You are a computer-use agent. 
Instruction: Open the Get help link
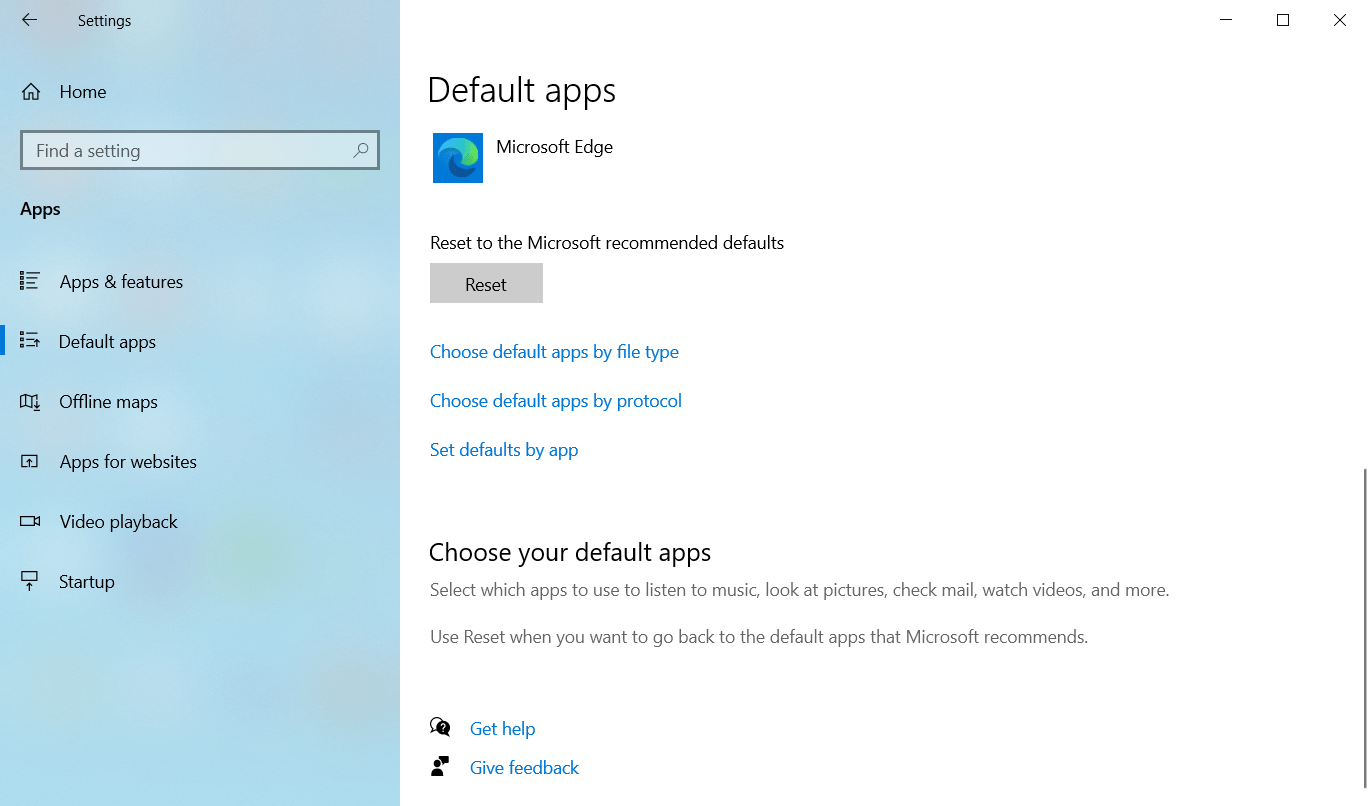(502, 729)
